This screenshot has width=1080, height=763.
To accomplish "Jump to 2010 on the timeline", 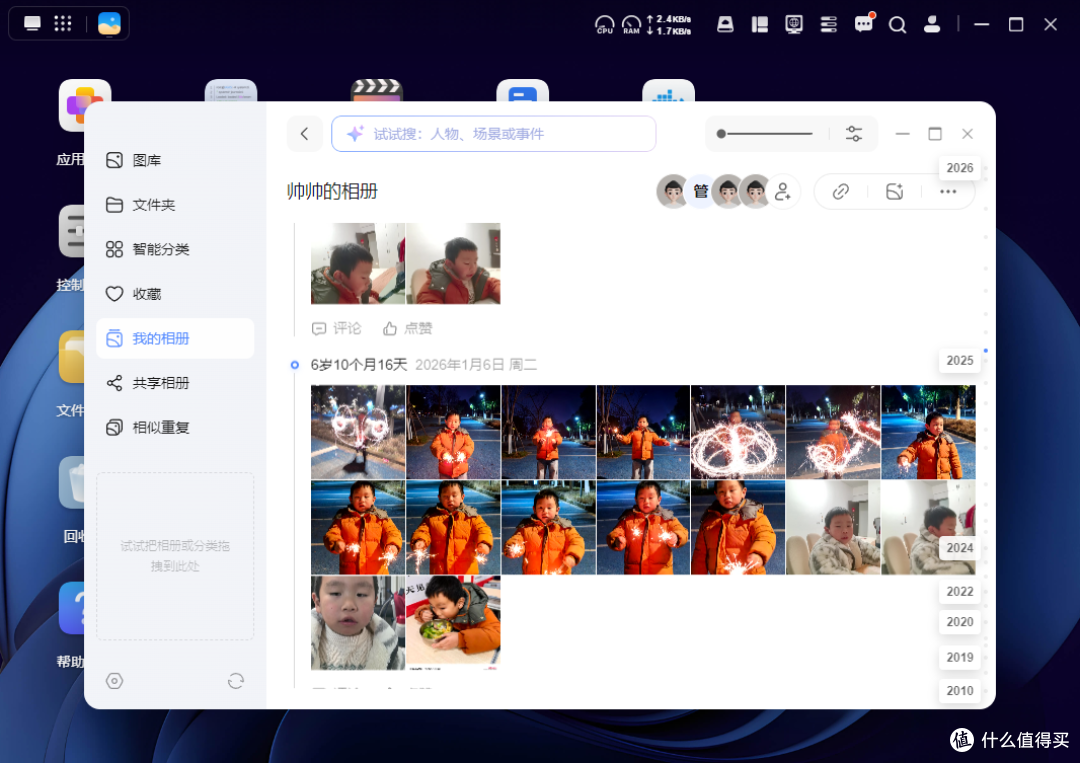I will click(959, 691).
